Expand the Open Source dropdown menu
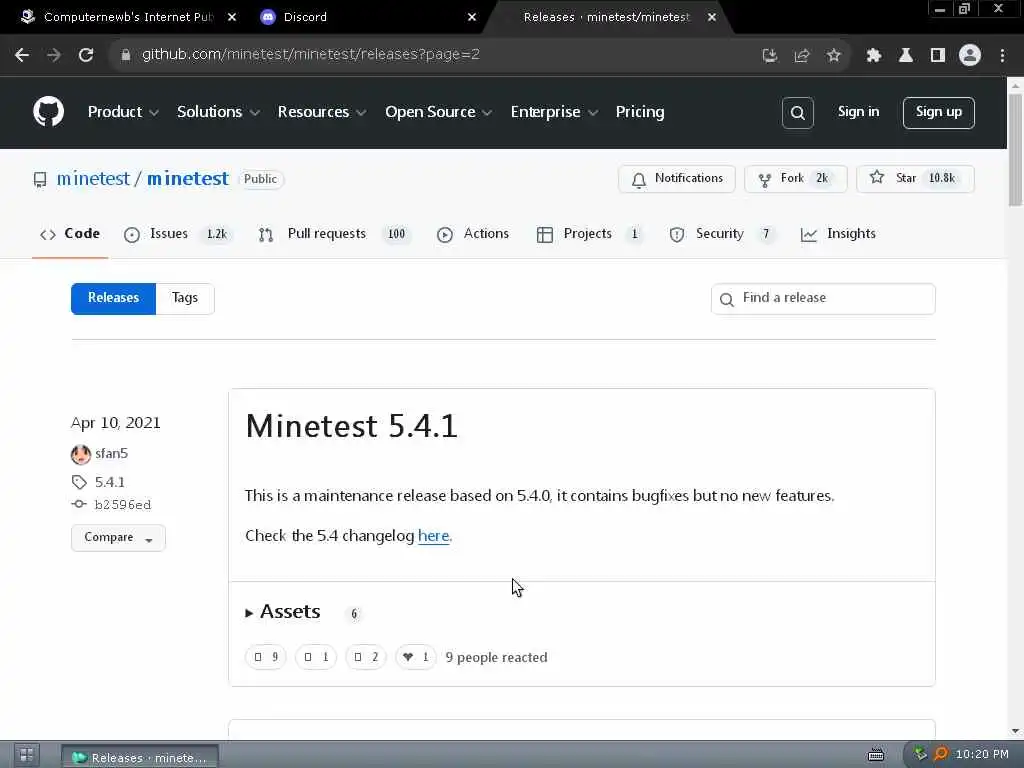Image resolution: width=1024 pixels, height=768 pixels. coord(438,112)
